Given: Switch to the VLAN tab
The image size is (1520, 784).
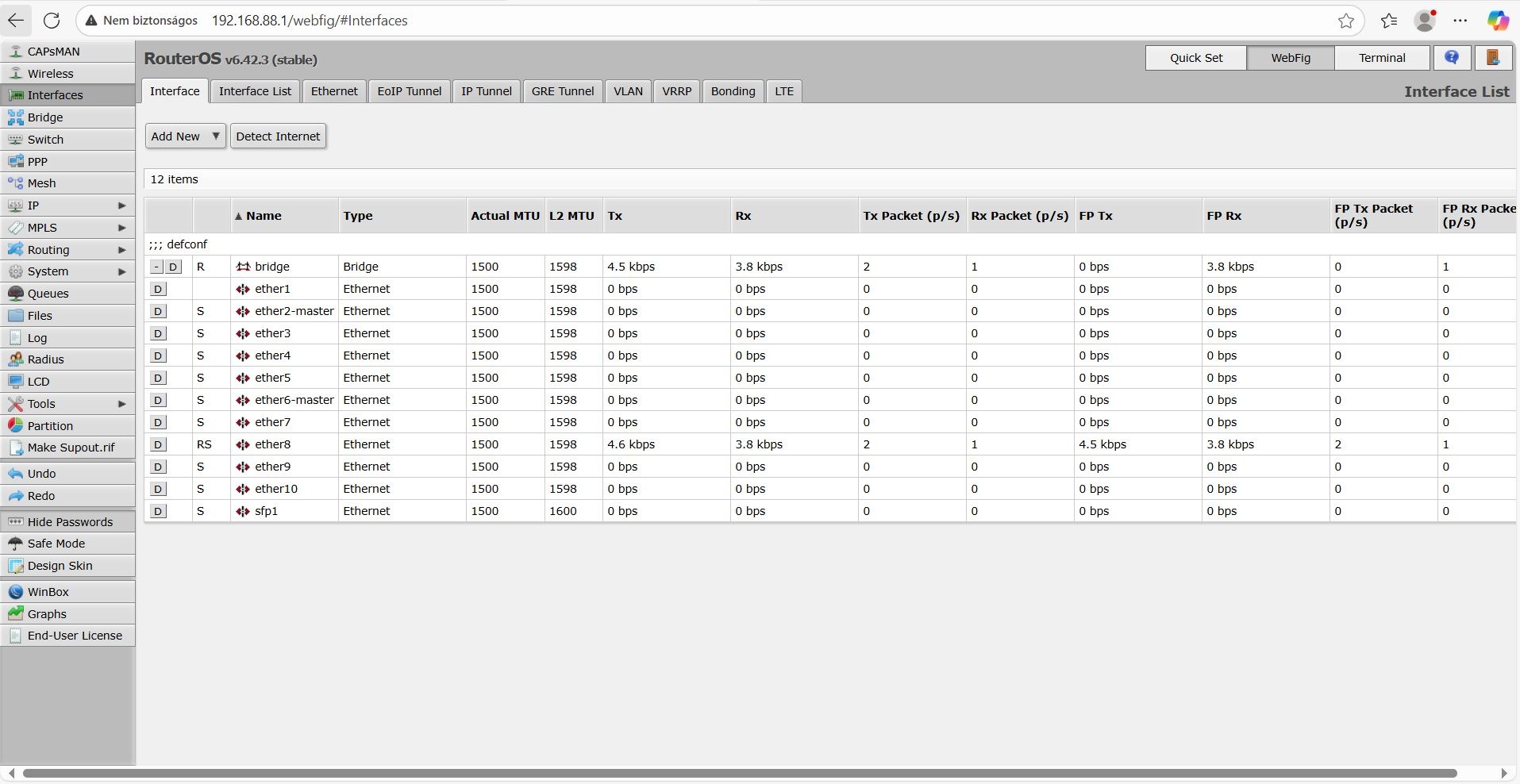Looking at the screenshot, I should (x=628, y=91).
